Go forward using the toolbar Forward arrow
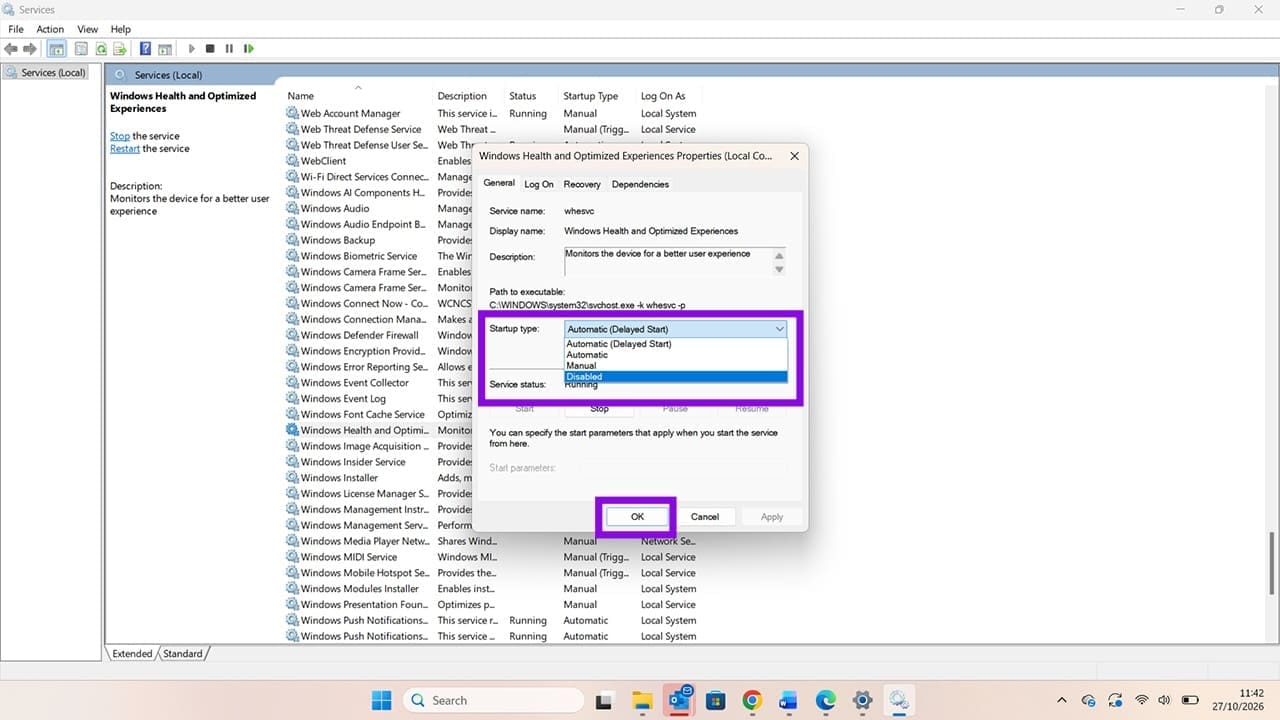This screenshot has height=720, width=1280. point(30,48)
